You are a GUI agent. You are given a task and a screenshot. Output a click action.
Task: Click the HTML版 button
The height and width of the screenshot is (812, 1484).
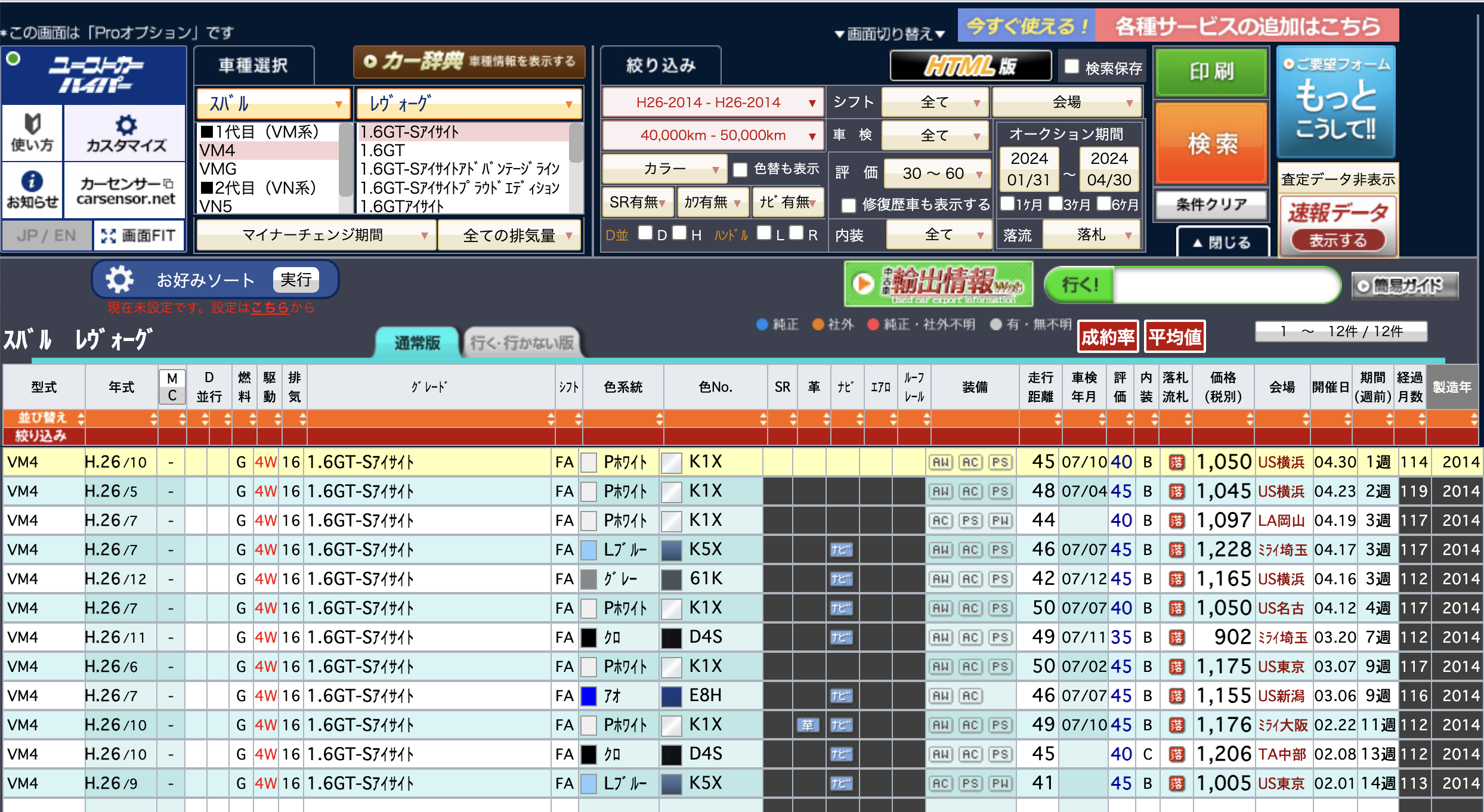point(970,66)
